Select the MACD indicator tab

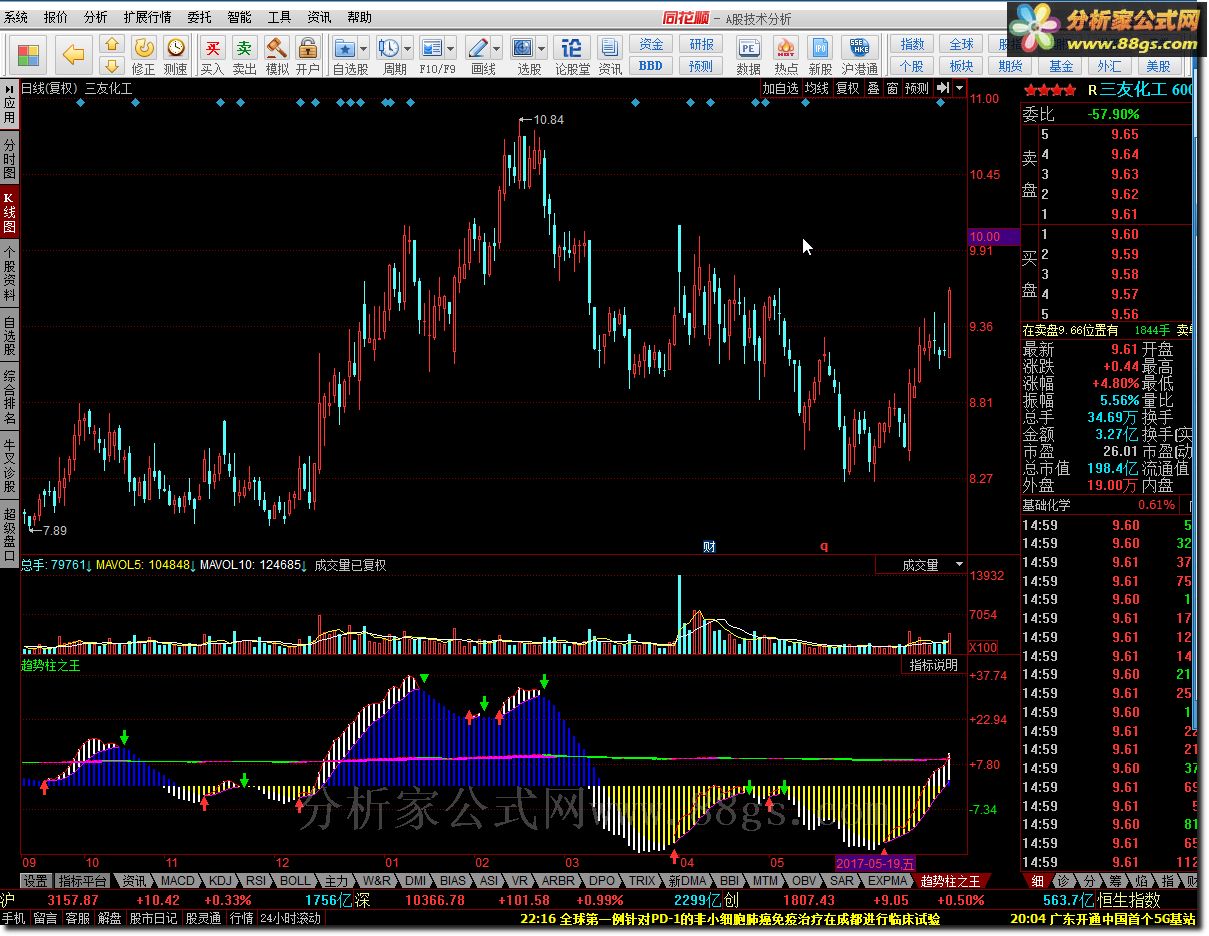click(178, 881)
